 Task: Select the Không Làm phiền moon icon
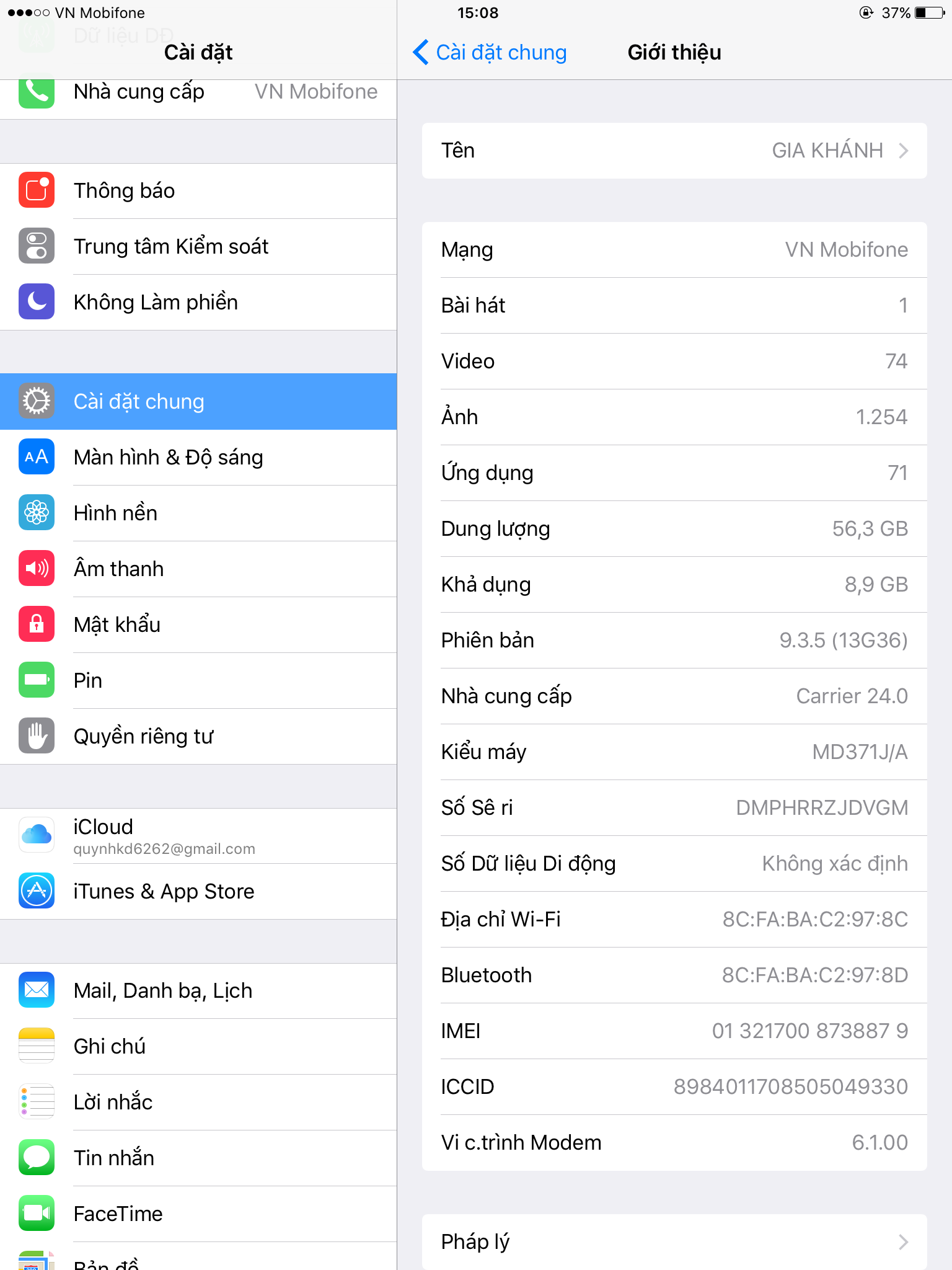(37, 302)
